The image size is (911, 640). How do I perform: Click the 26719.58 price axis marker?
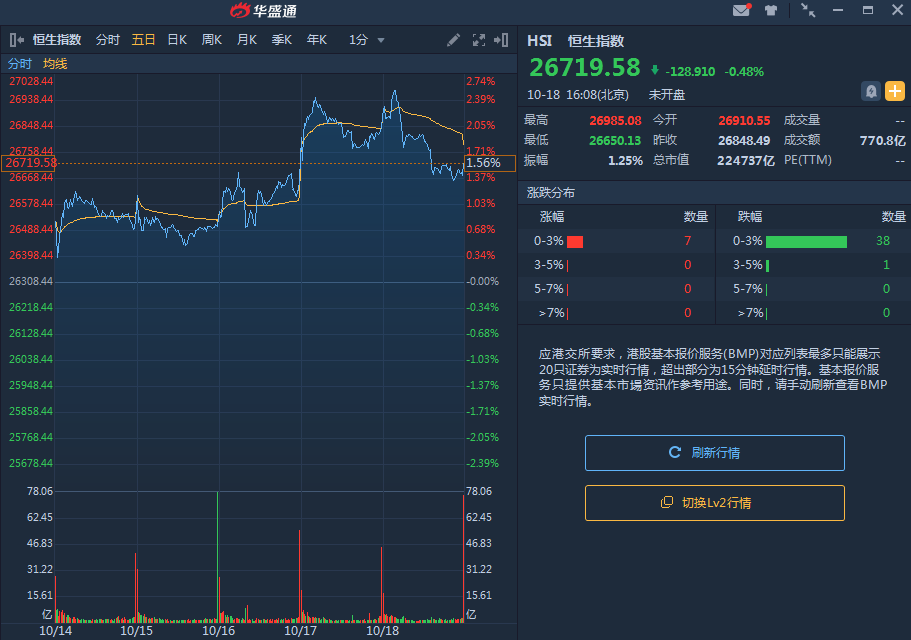pyautogui.click(x=29, y=163)
